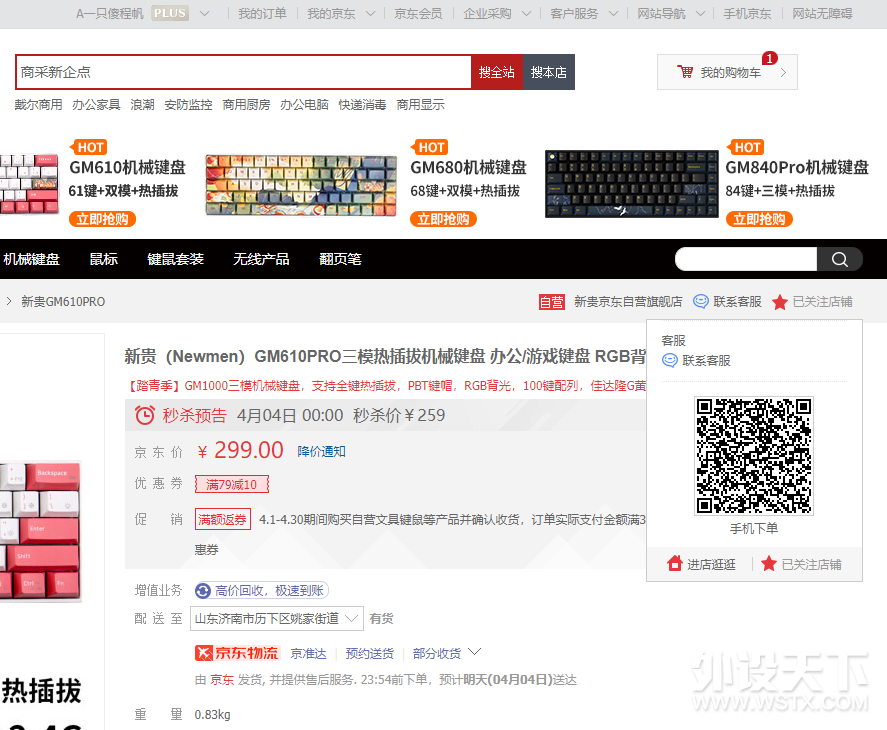Select the 键鼠套装 navigation tab
The width and height of the screenshot is (887, 730).
point(175,259)
